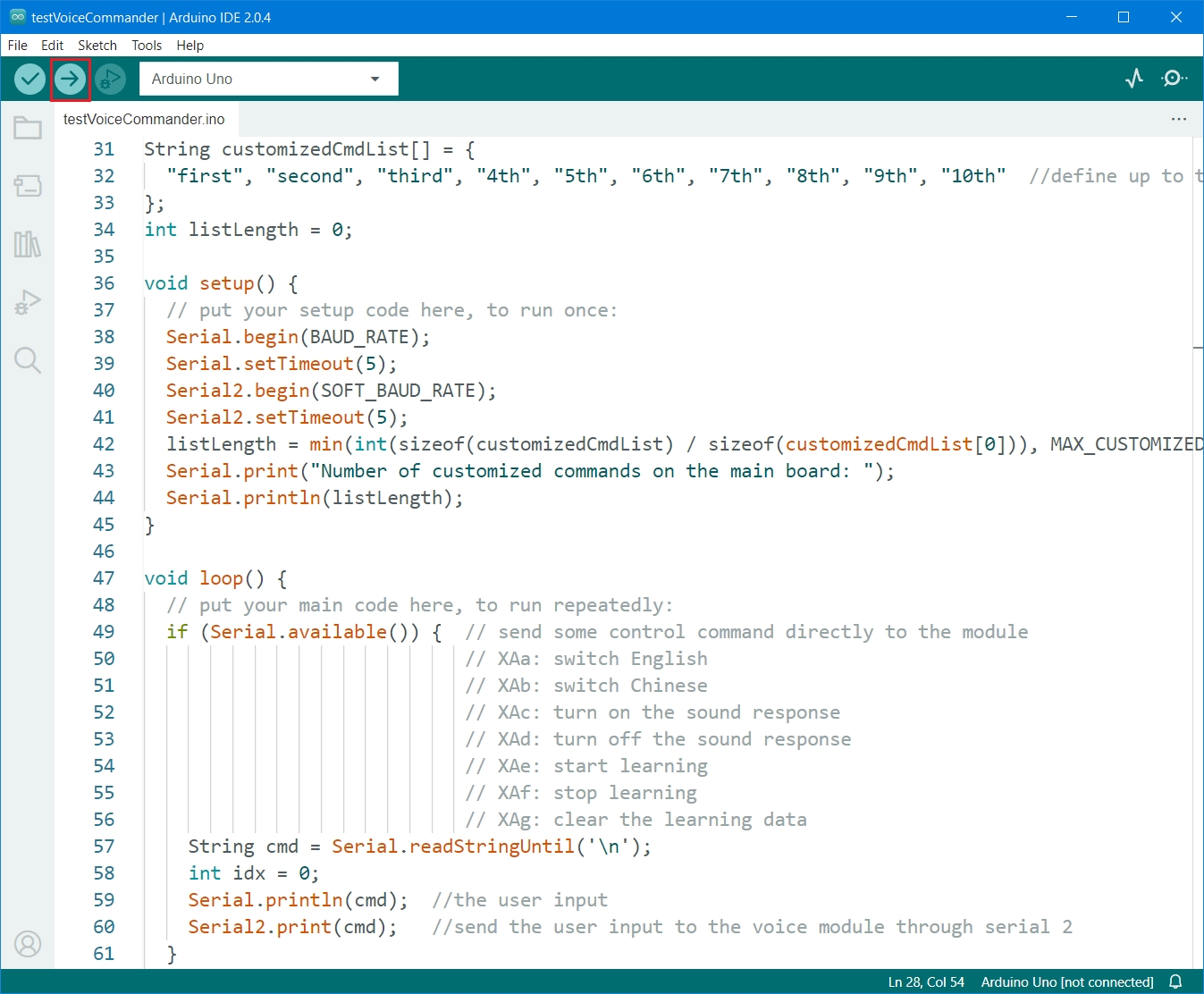Viewport: 1204px width, 994px height.
Task: Open the File menu
Action: 18,46
